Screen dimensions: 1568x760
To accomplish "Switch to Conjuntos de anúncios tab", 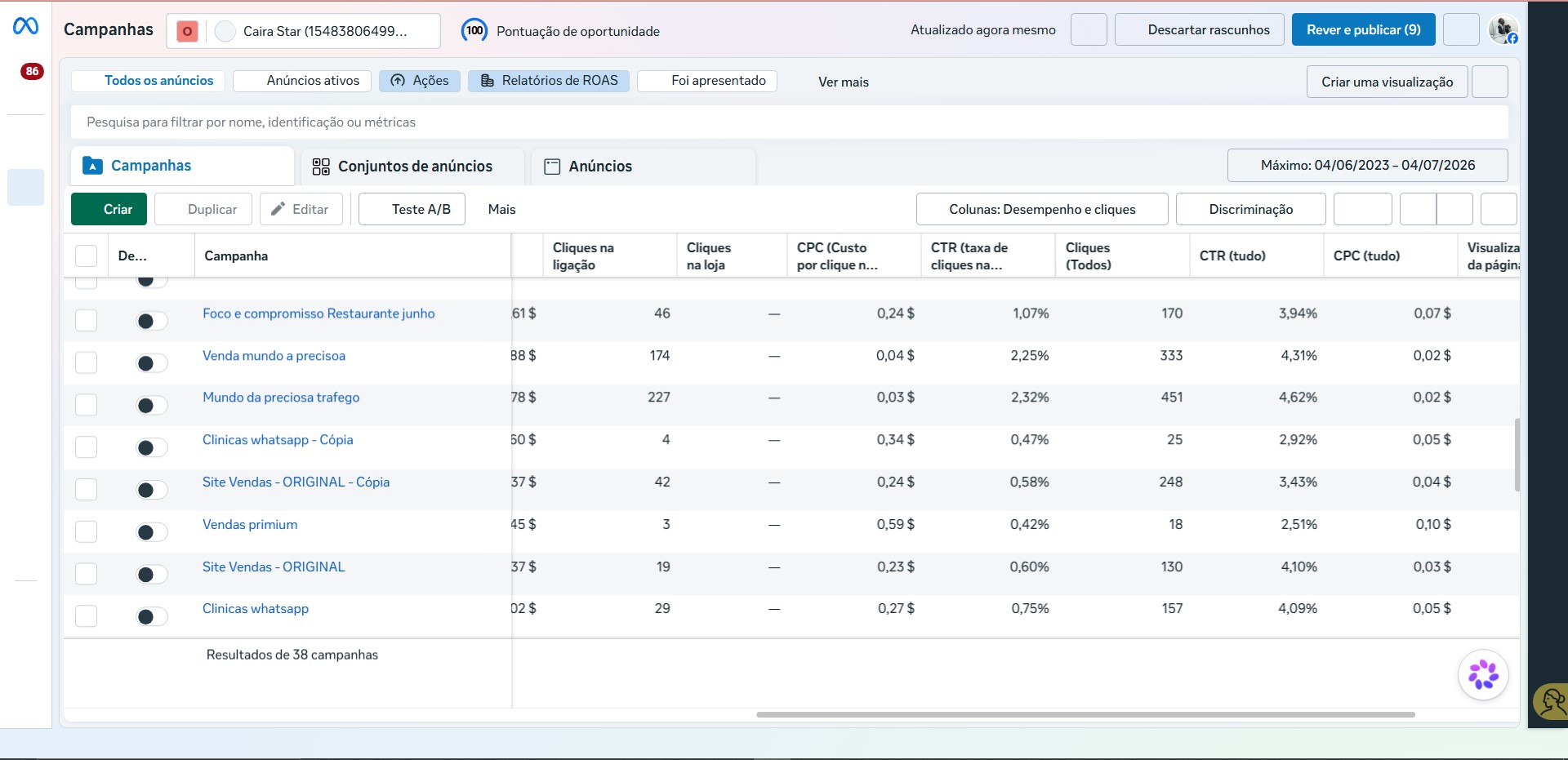I will pos(412,167).
